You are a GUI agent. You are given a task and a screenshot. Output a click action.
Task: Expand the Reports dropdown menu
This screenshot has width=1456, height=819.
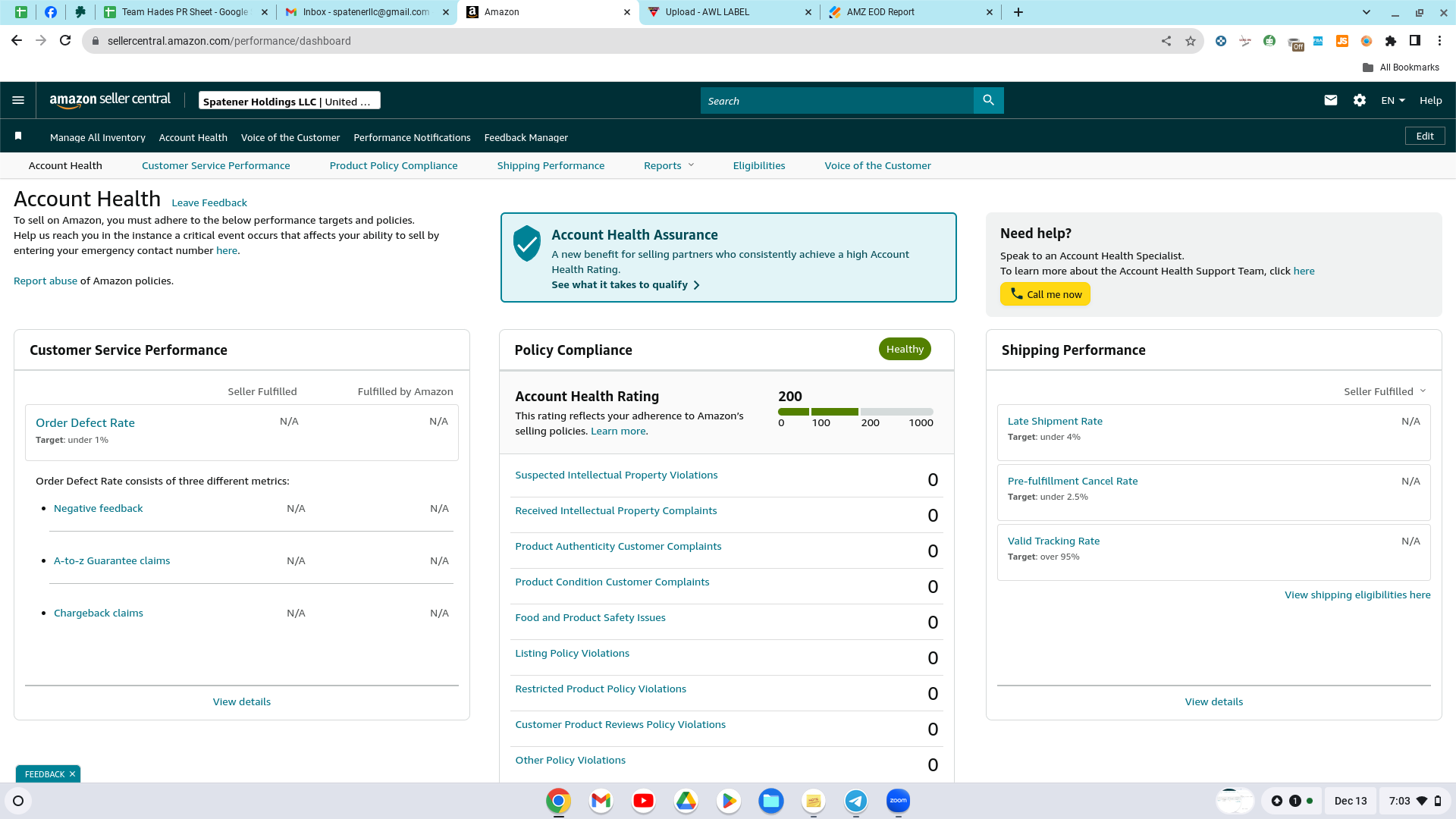[x=669, y=165]
